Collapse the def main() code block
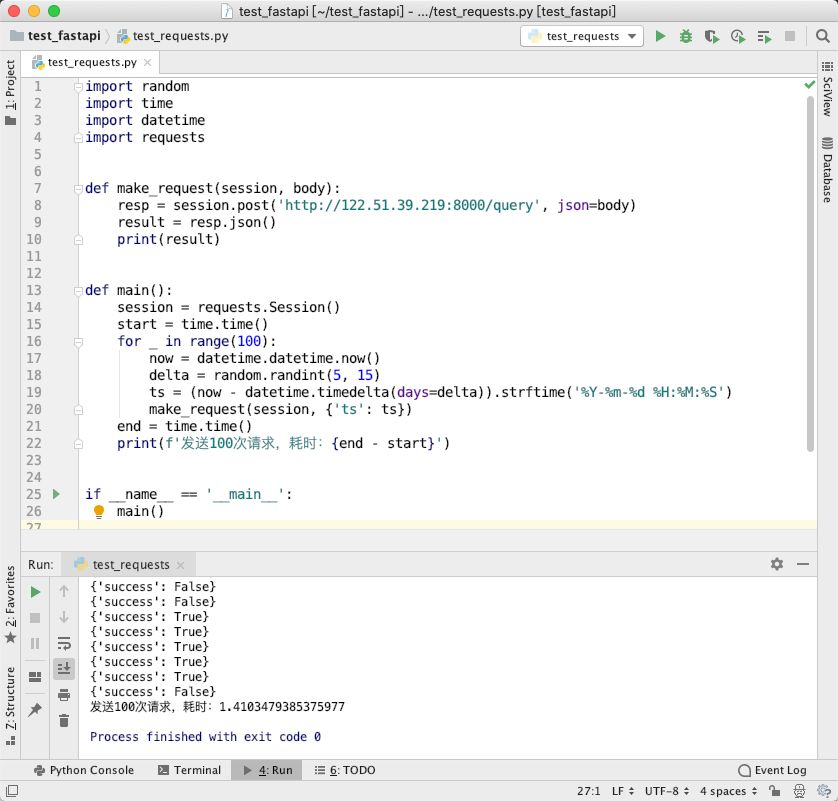 78,290
